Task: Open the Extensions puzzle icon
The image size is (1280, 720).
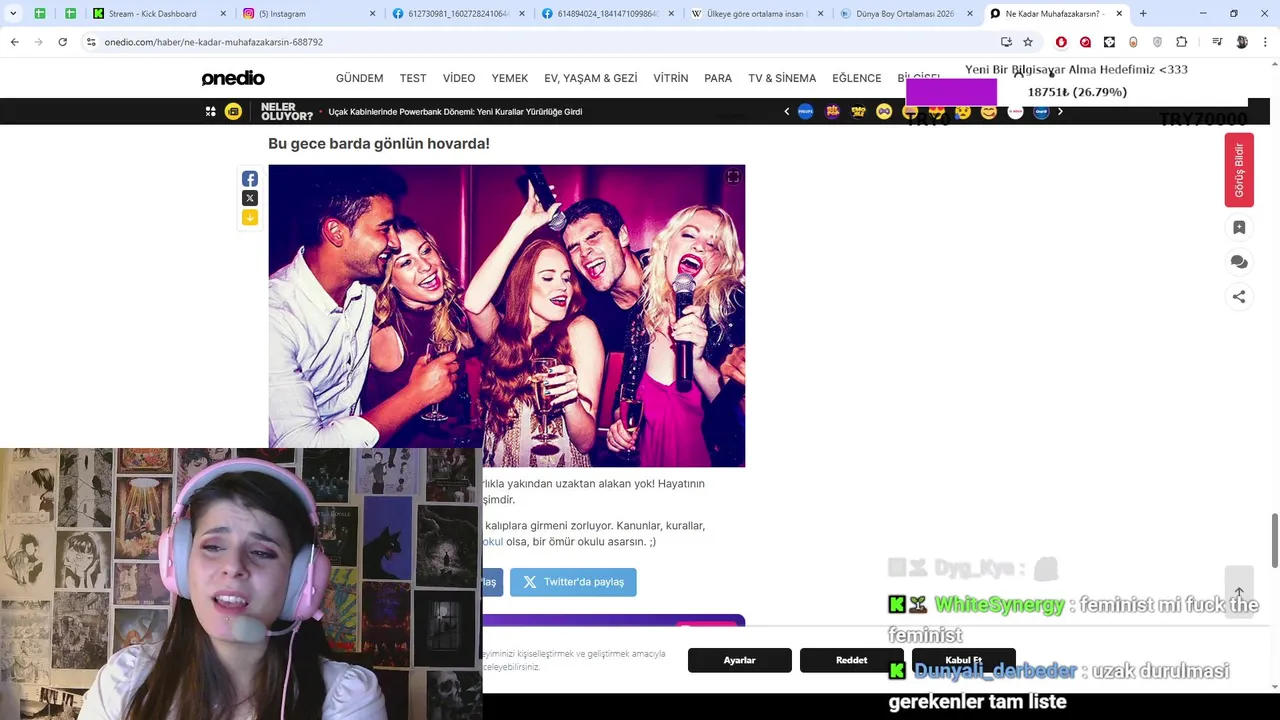Action: (x=1182, y=42)
